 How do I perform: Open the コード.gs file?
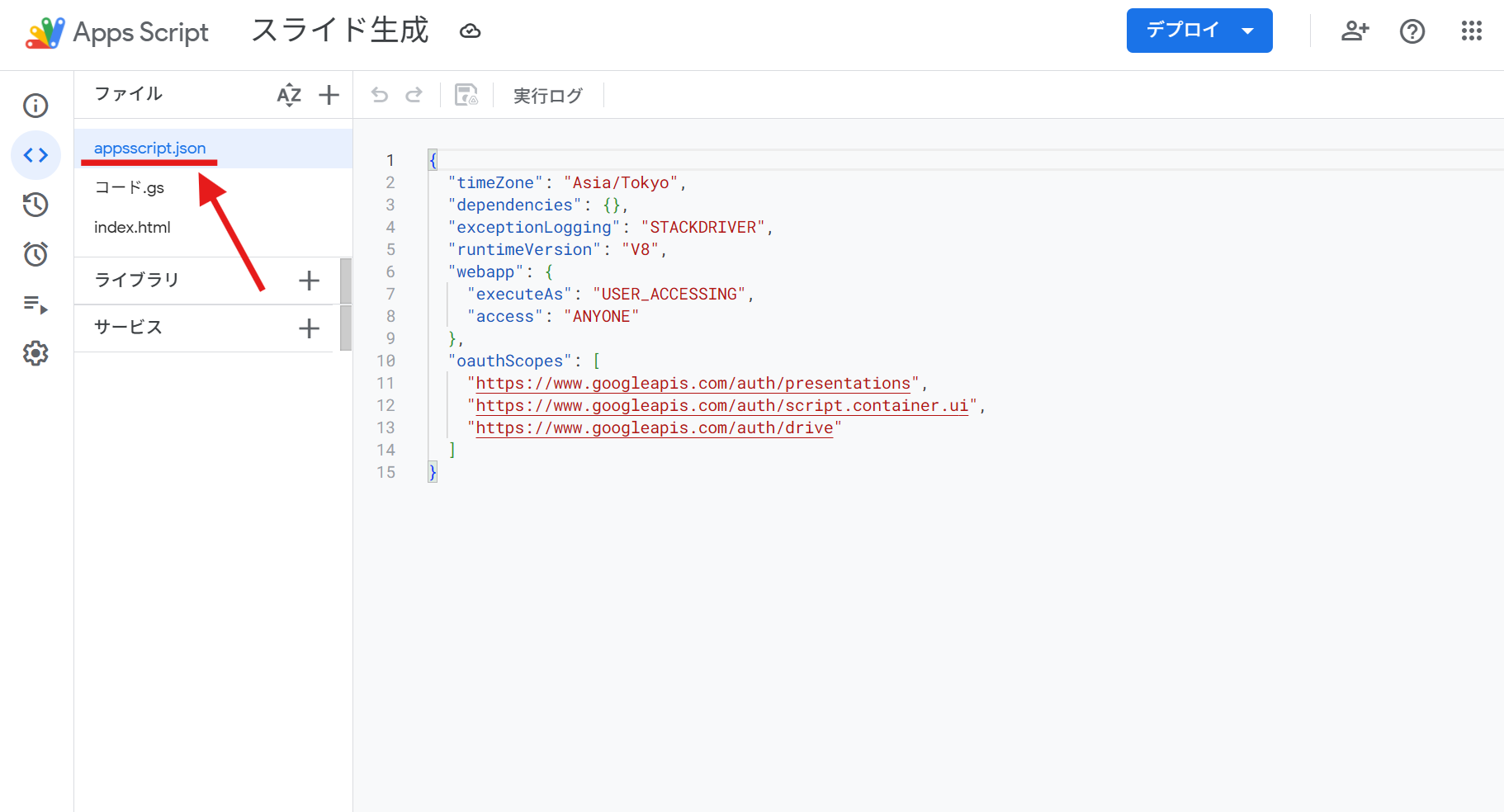[130, 188]
